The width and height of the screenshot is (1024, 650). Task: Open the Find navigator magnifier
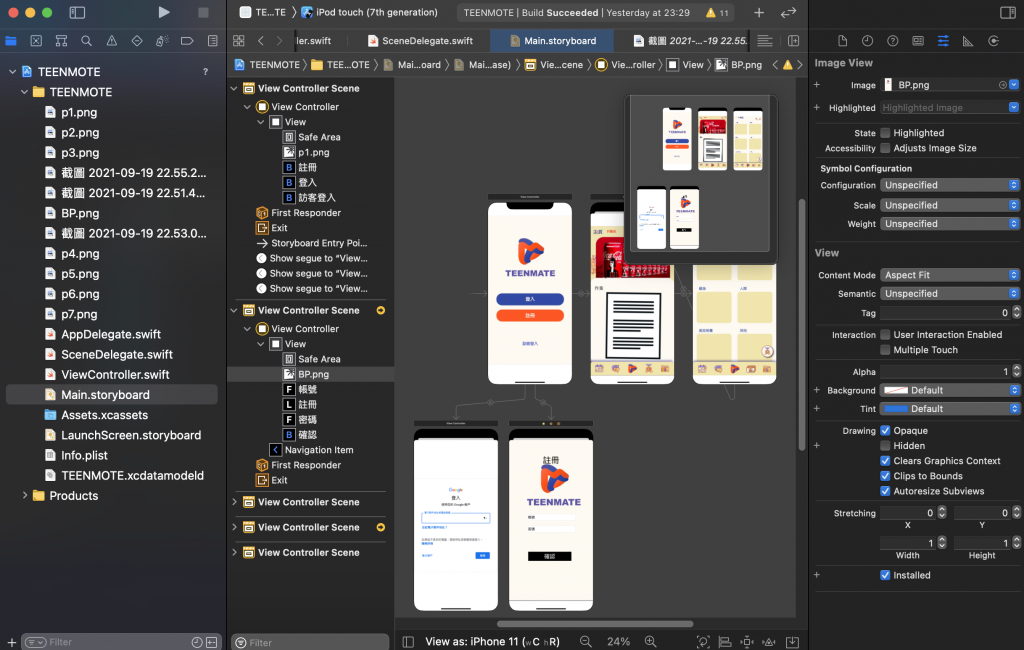(86, 41)
